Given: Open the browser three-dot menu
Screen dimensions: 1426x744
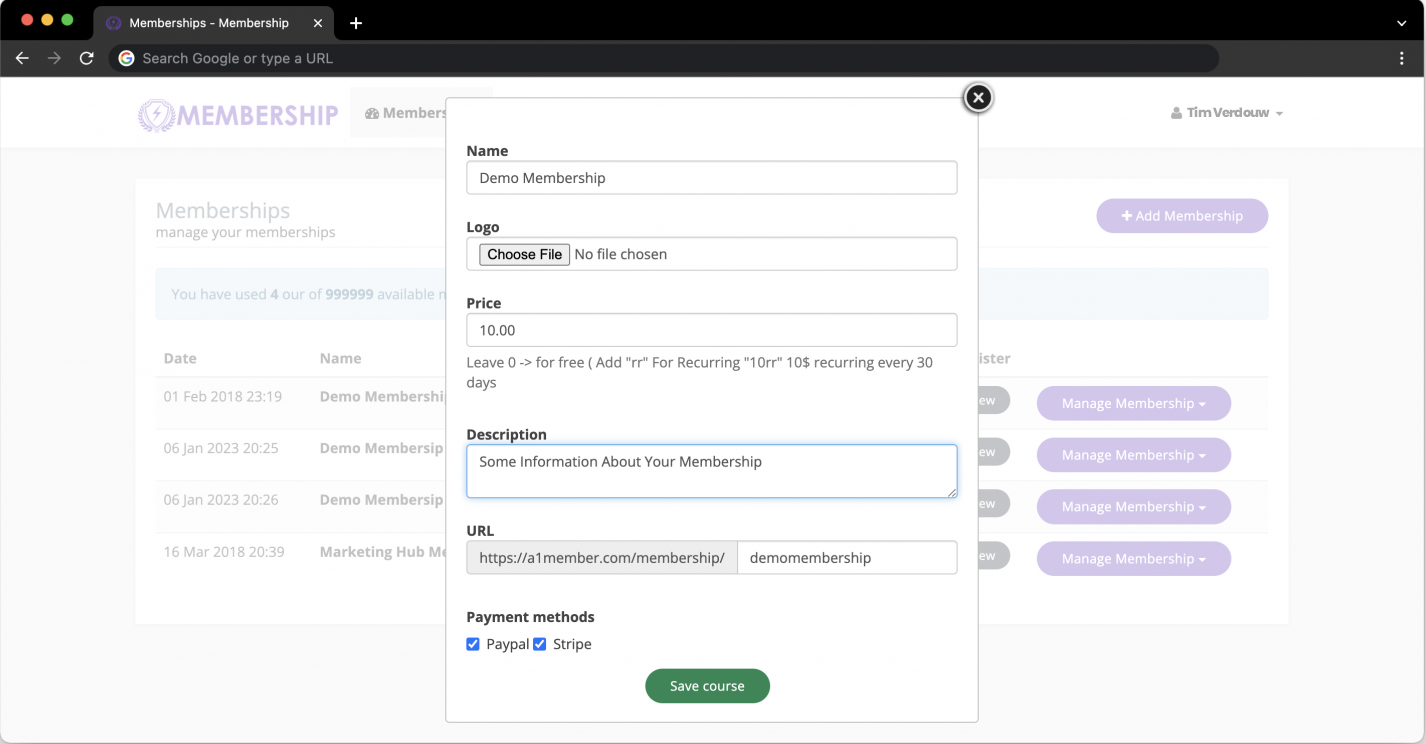Looking at the screenshot, I should (1402, 58).
